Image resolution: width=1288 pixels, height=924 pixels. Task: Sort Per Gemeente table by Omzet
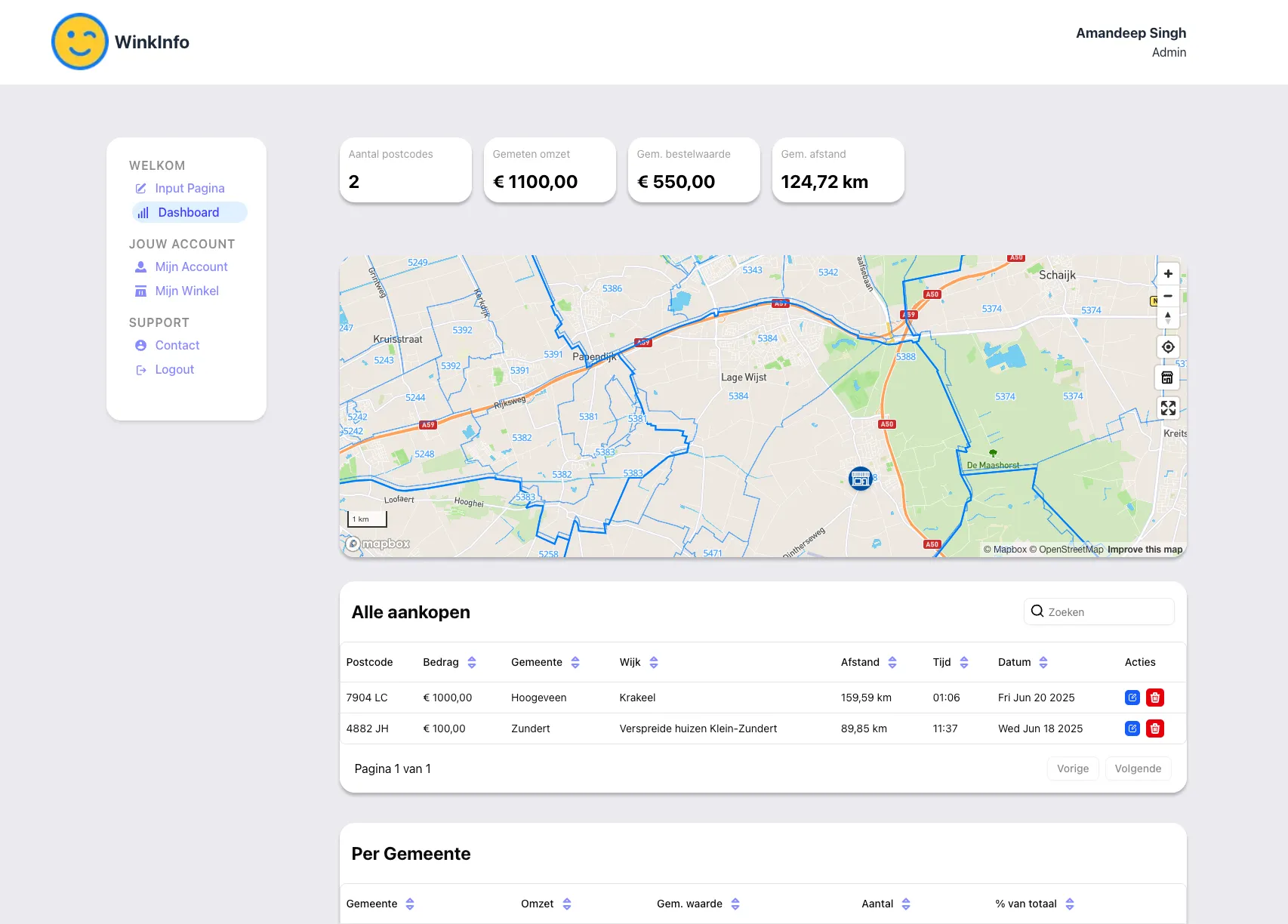click(567, 904)
